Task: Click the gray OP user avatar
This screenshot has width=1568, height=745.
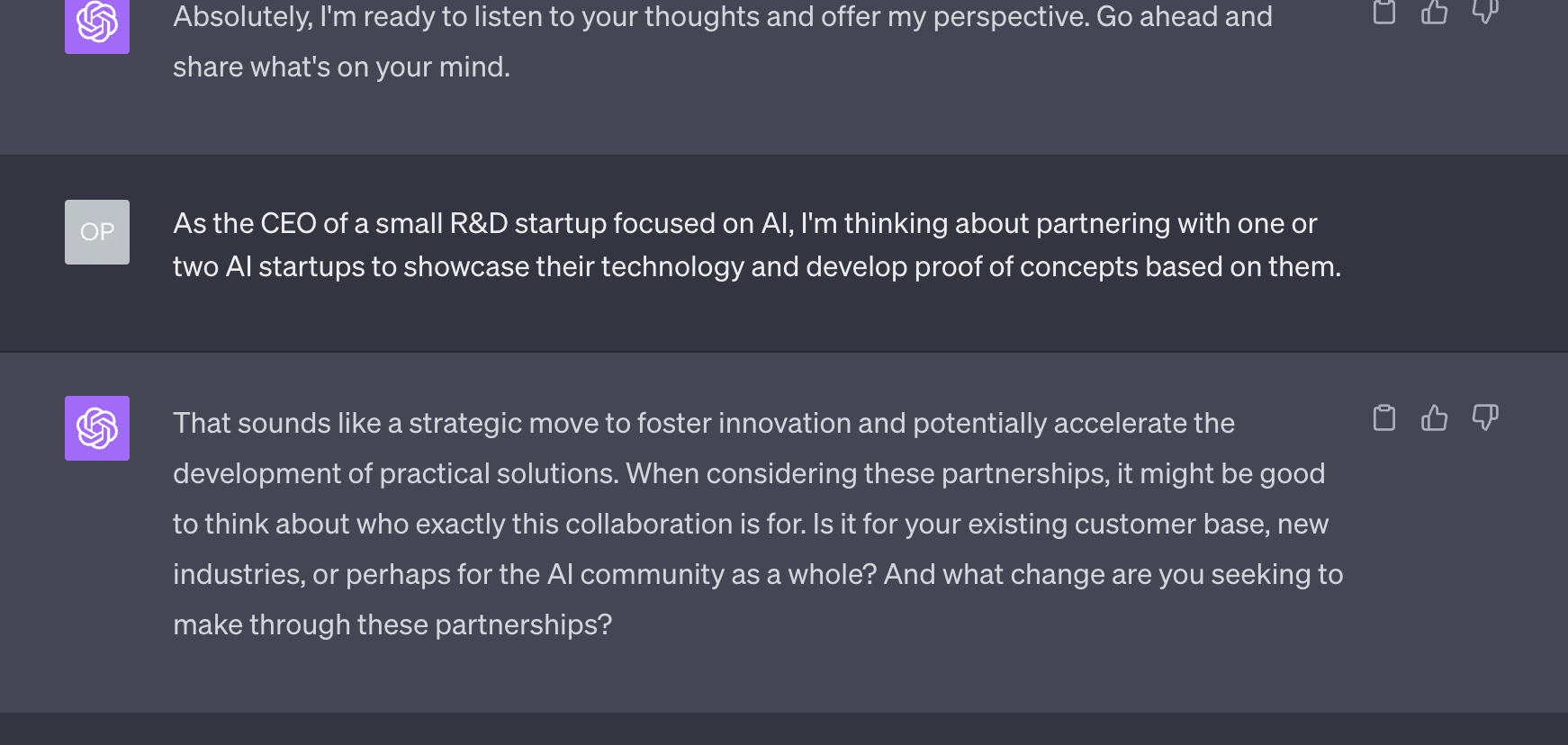Action: (97, 232)
